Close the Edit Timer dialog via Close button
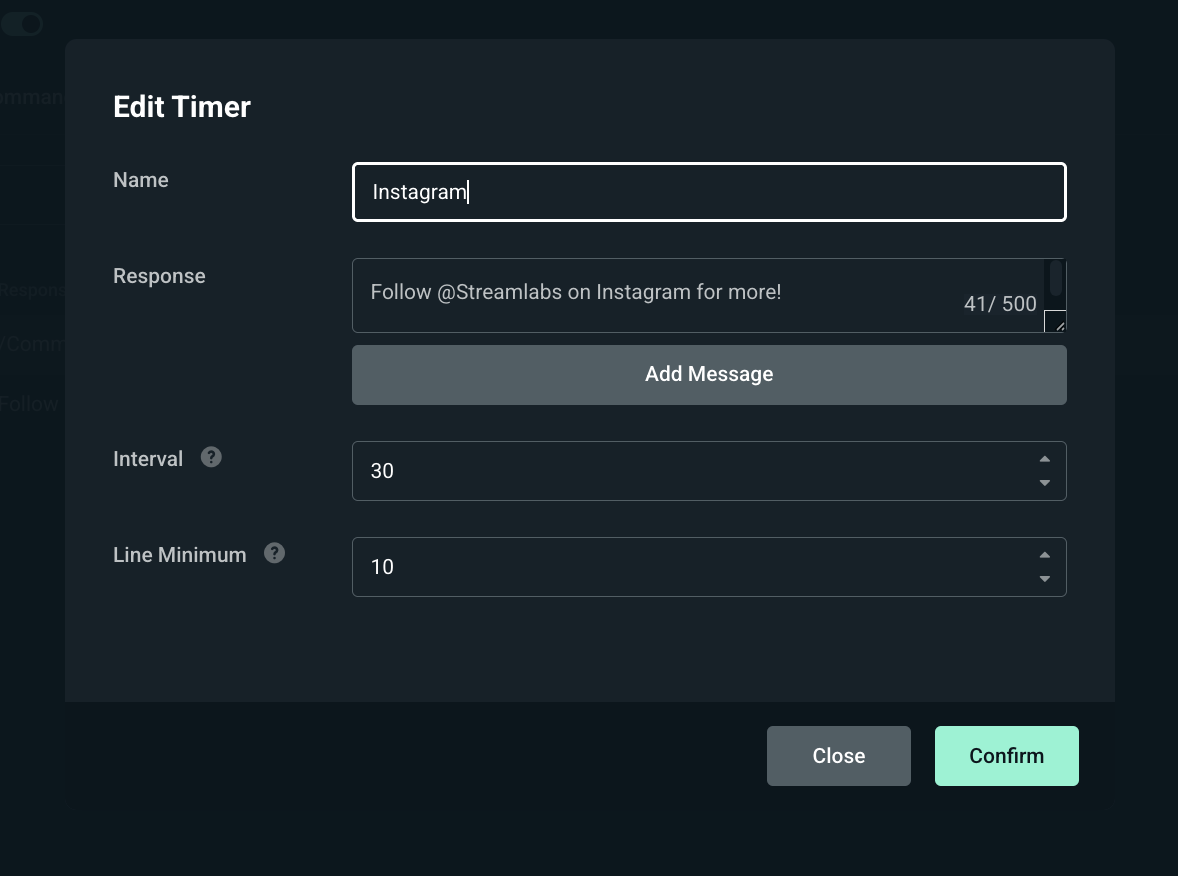 tap(838, 755)
